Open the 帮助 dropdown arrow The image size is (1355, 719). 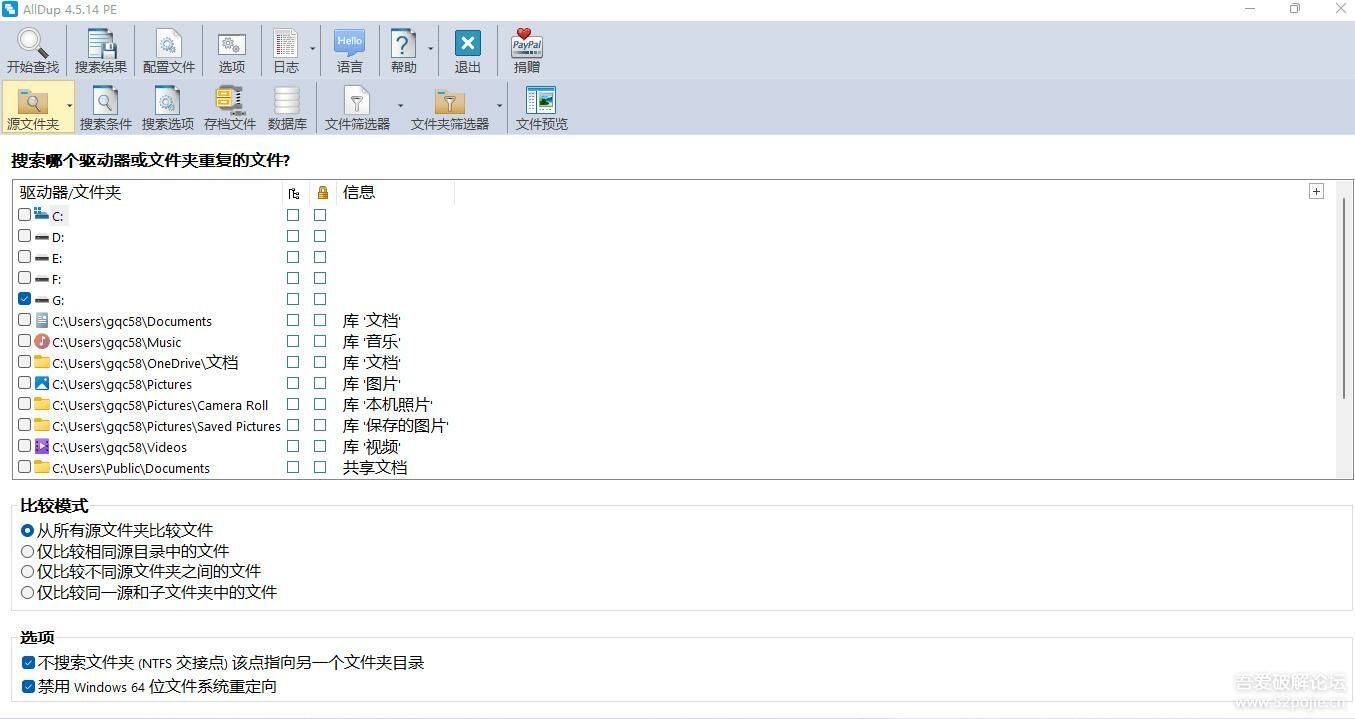[431, 48]
